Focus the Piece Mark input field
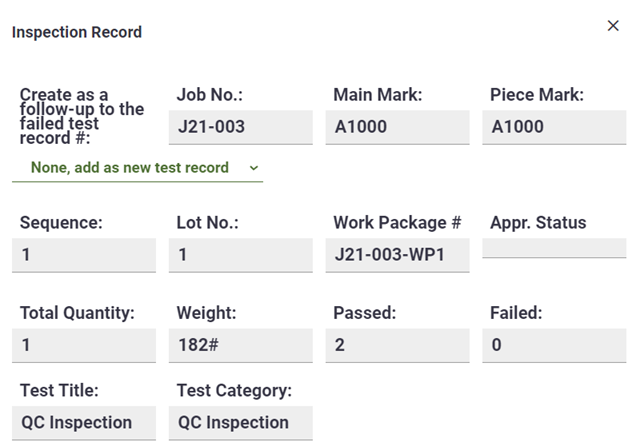 pyautogui.click(x=553, y=127)
